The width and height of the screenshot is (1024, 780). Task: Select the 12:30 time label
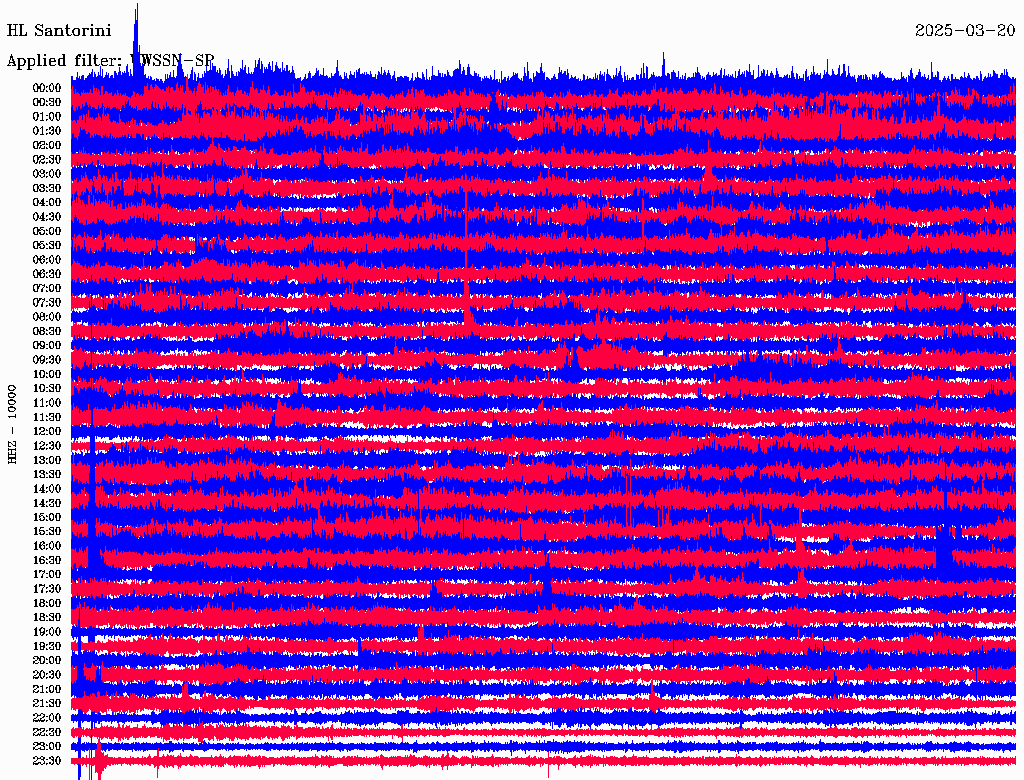(47, 446)
